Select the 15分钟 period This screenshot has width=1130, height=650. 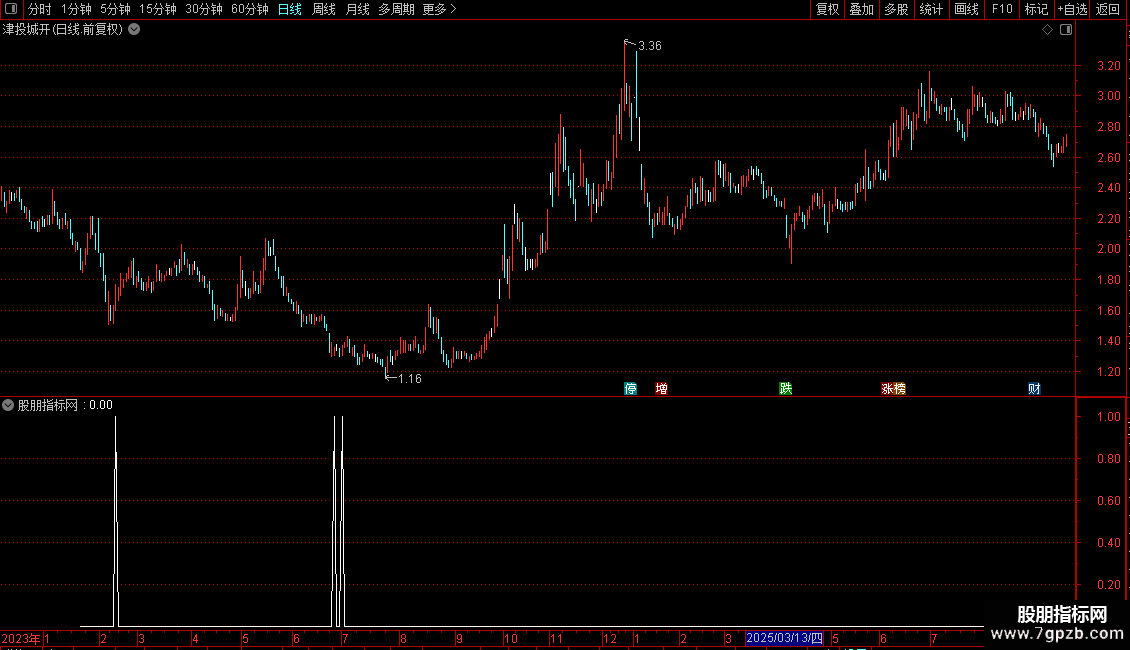[157, 9]
